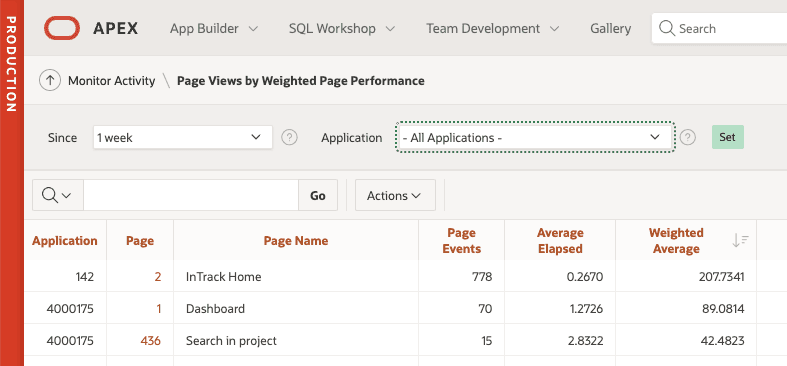Click the Application column header
787x366 pixels.
(x=65, y=240)
